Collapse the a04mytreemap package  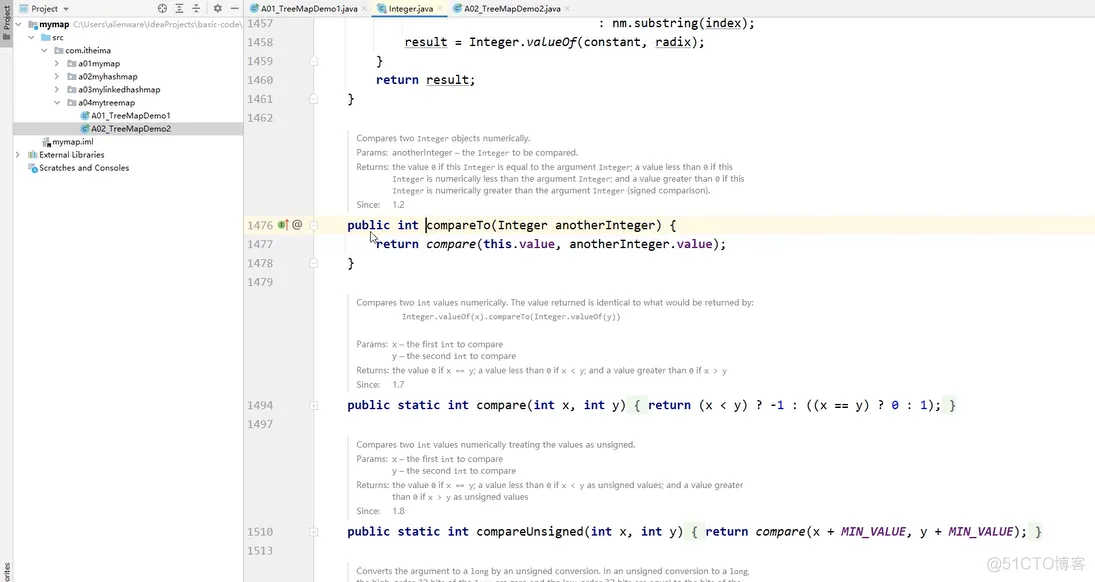click(x=57, y=103)
